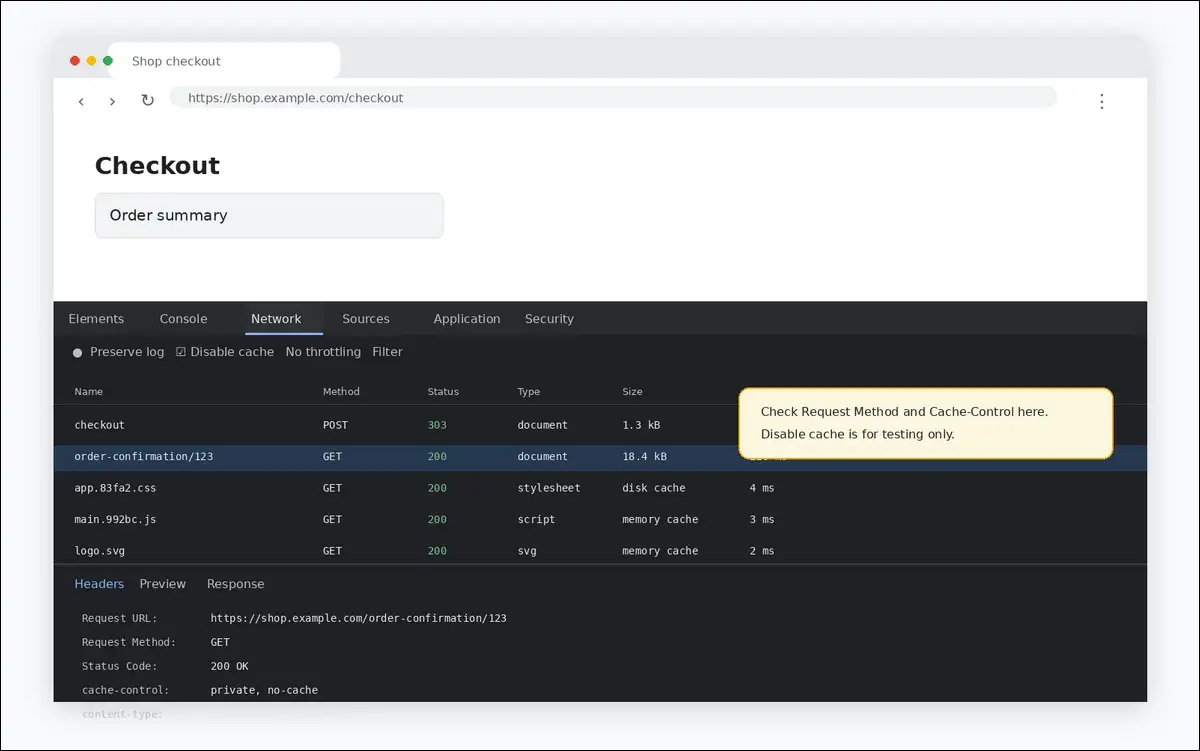Click the yellow minimize dot
Viewport: 1200px width, 751px height.
[91, 61]
